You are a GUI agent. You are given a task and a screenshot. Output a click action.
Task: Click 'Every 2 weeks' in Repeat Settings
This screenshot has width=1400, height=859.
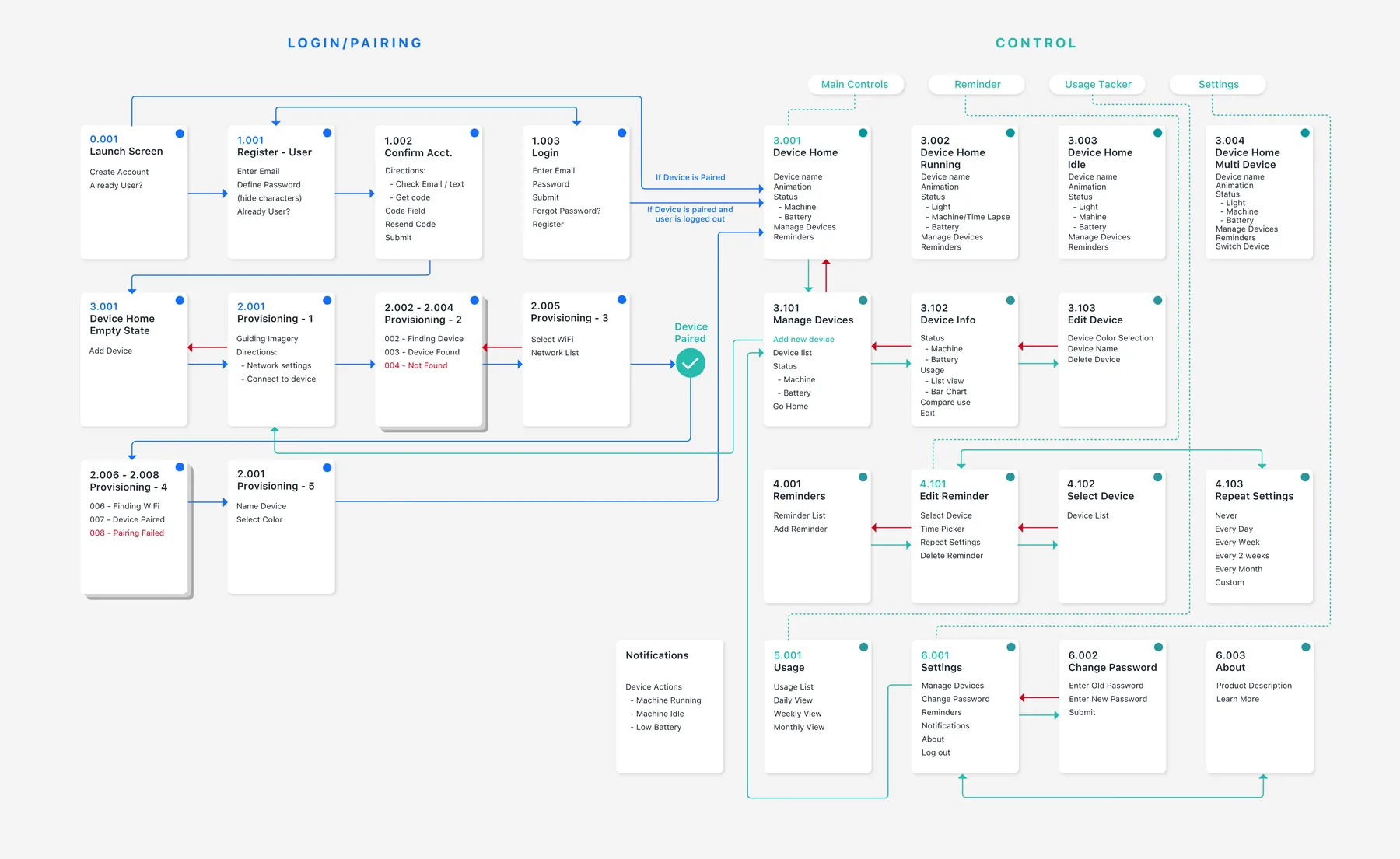[1242, 556]
